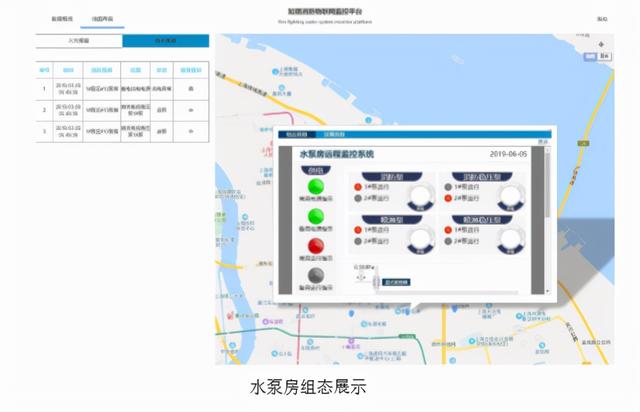This screenshot has width=640, height=412.
Task: Select the white left alarm-type tab above table
Action: tap(79, 41)
